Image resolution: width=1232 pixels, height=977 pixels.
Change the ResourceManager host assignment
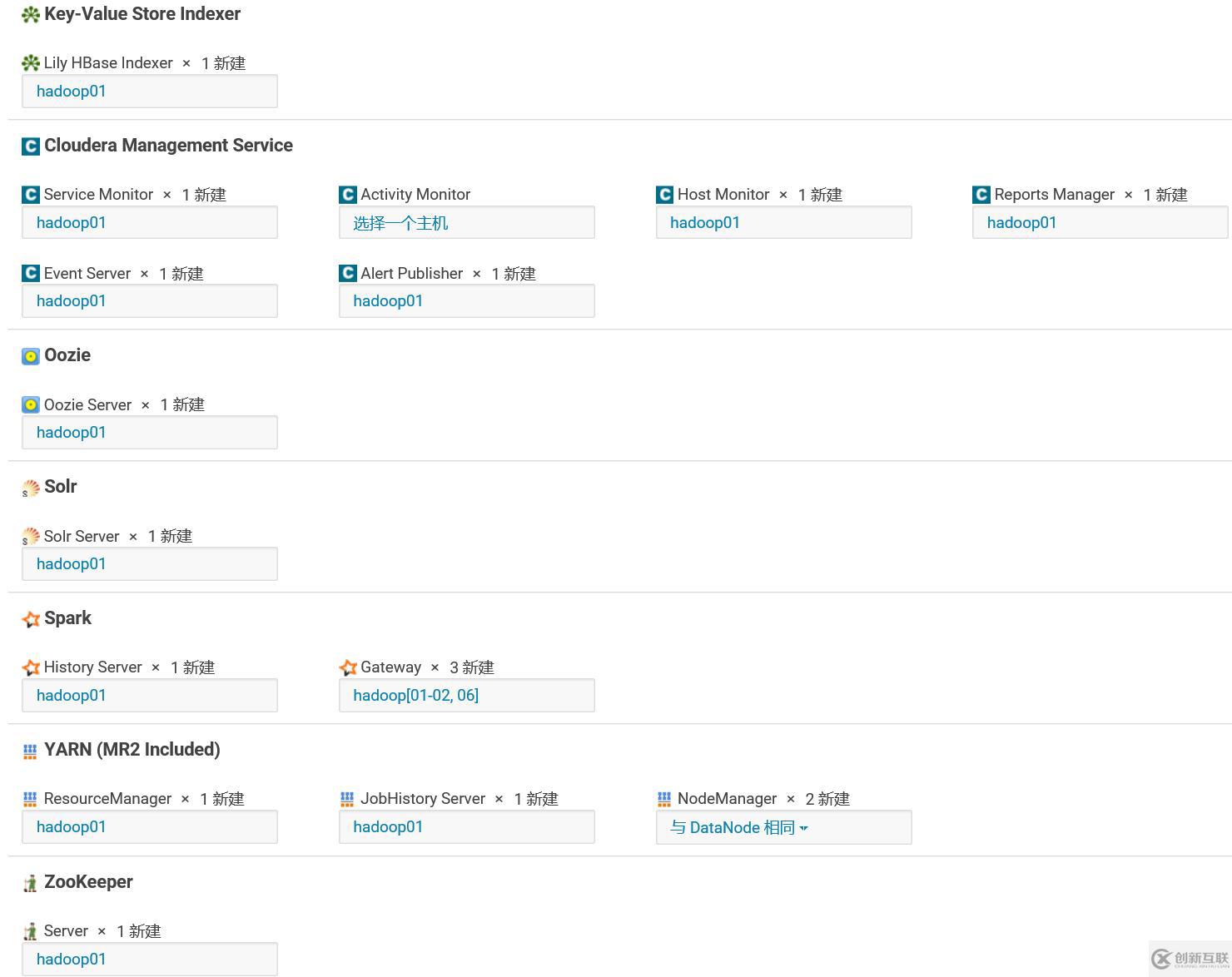[x=72, y=827]
